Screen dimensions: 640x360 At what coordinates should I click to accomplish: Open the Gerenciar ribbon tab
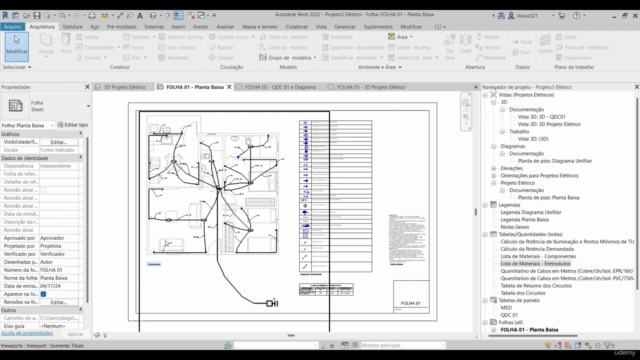[345, 27]
